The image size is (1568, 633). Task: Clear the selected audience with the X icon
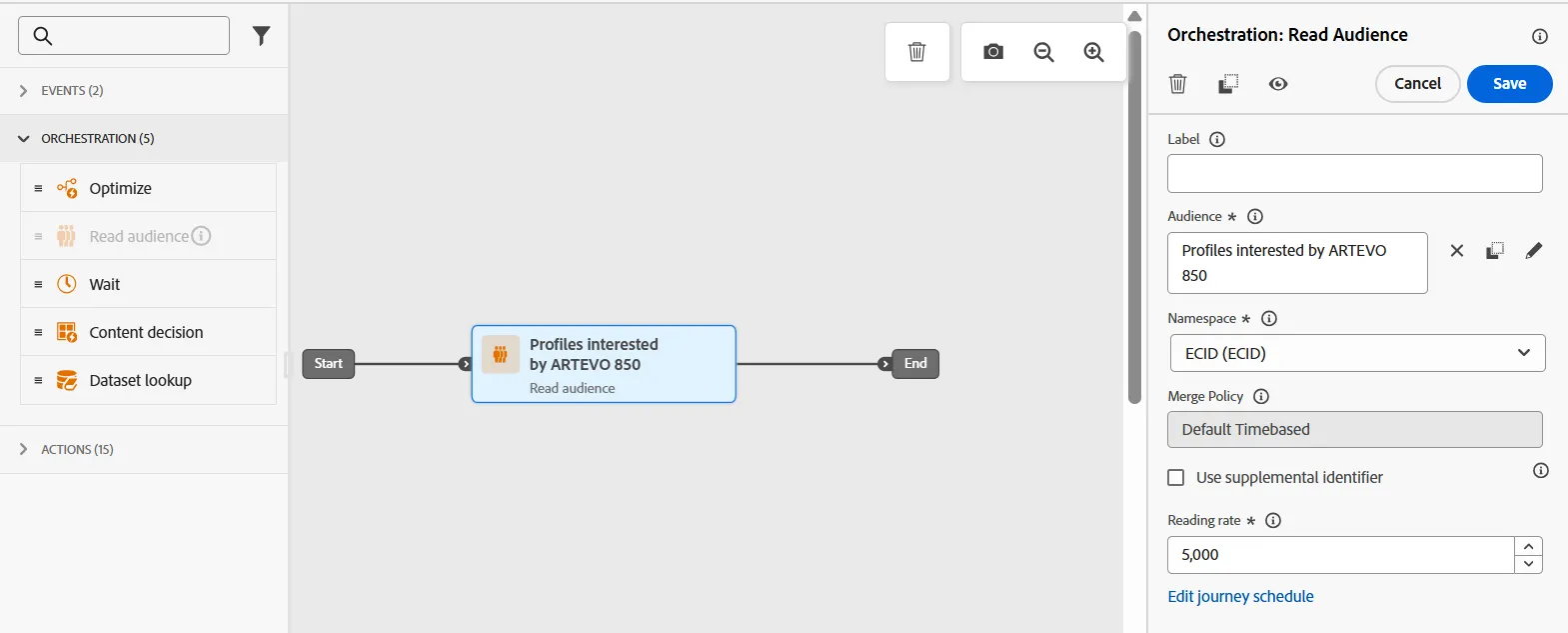pos(1457,251)
